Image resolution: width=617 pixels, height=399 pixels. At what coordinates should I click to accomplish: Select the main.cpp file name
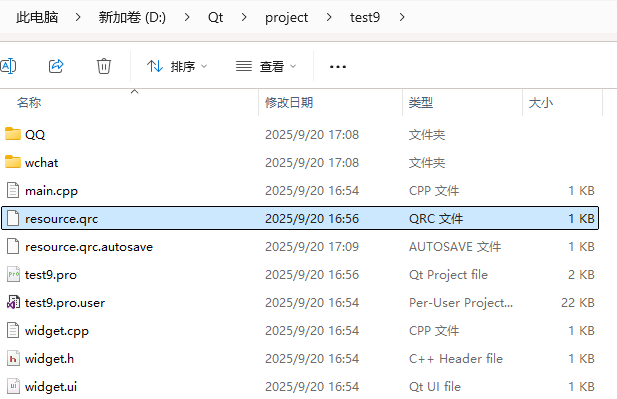coord(51,191)
